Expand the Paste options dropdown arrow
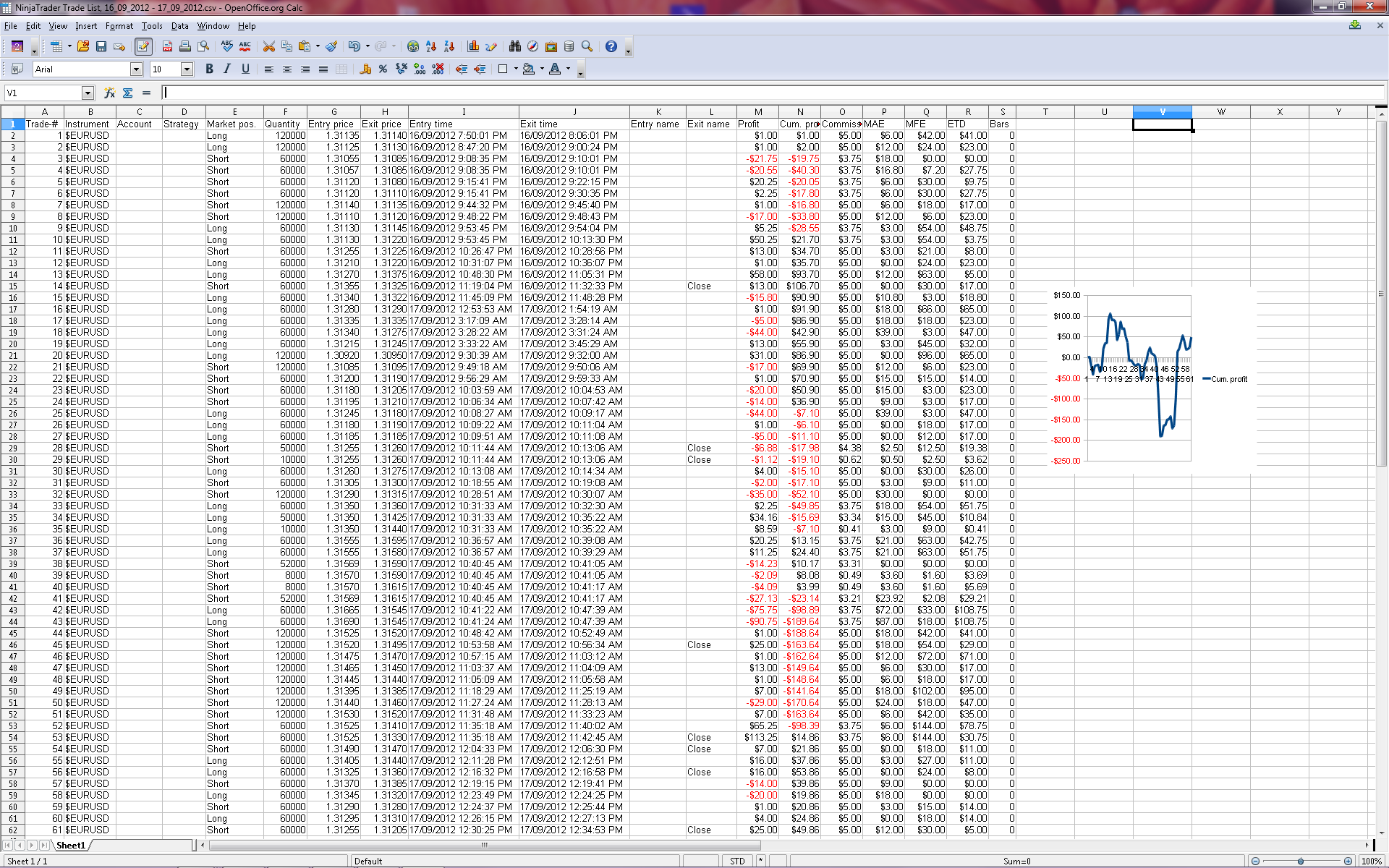This screenshot has height=868, width=1389. pos(318,46)
